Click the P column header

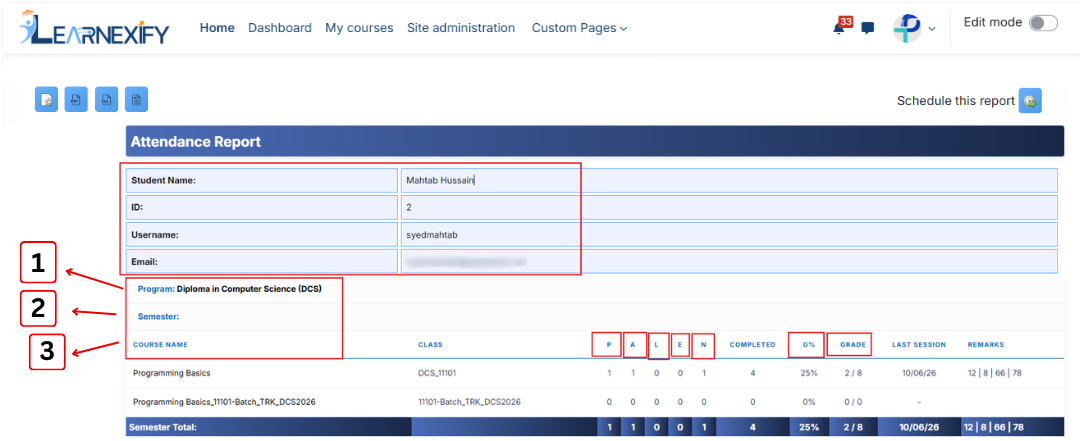tap(610, 345)
